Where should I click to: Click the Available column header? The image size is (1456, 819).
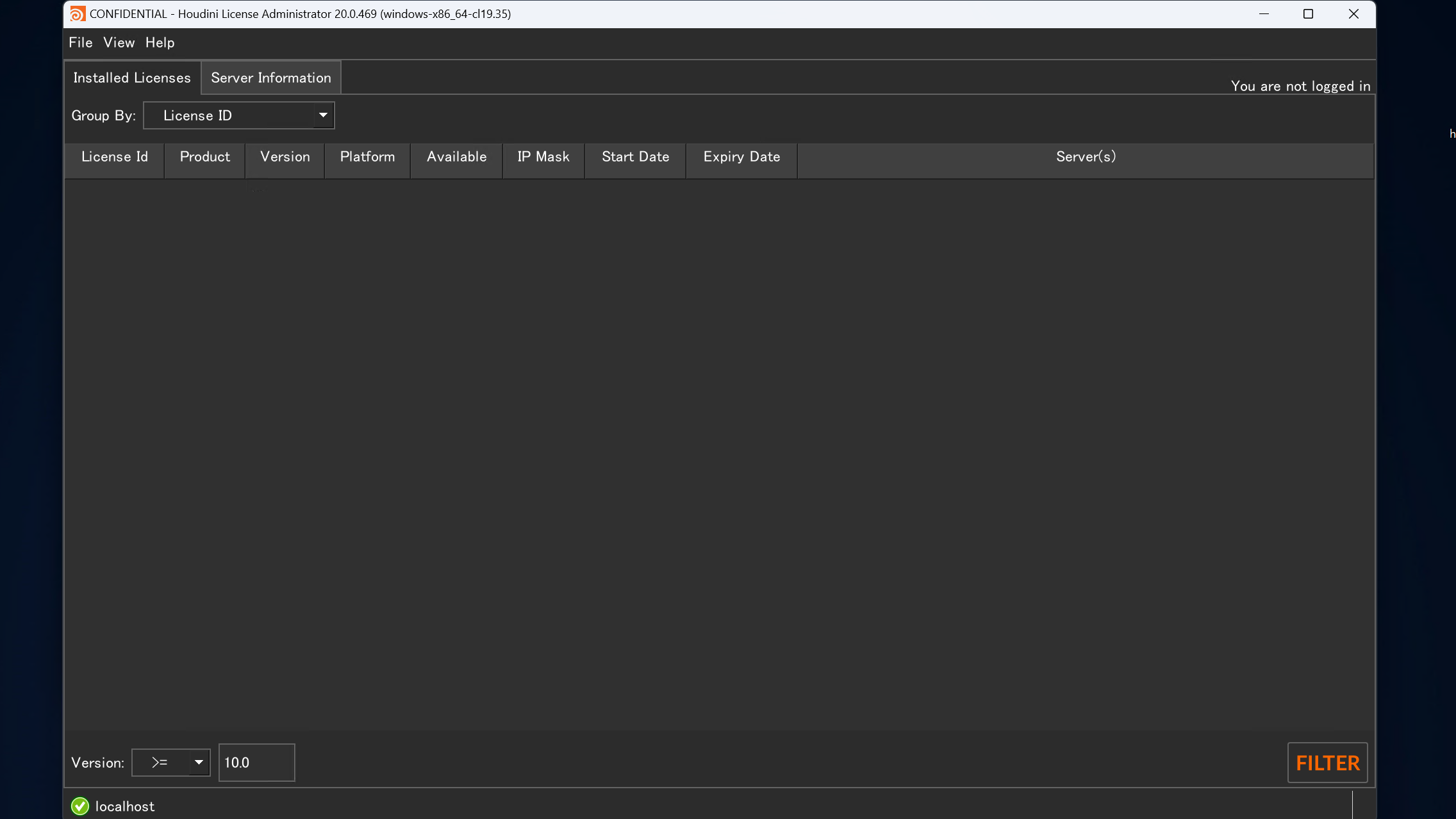[457, 157]
